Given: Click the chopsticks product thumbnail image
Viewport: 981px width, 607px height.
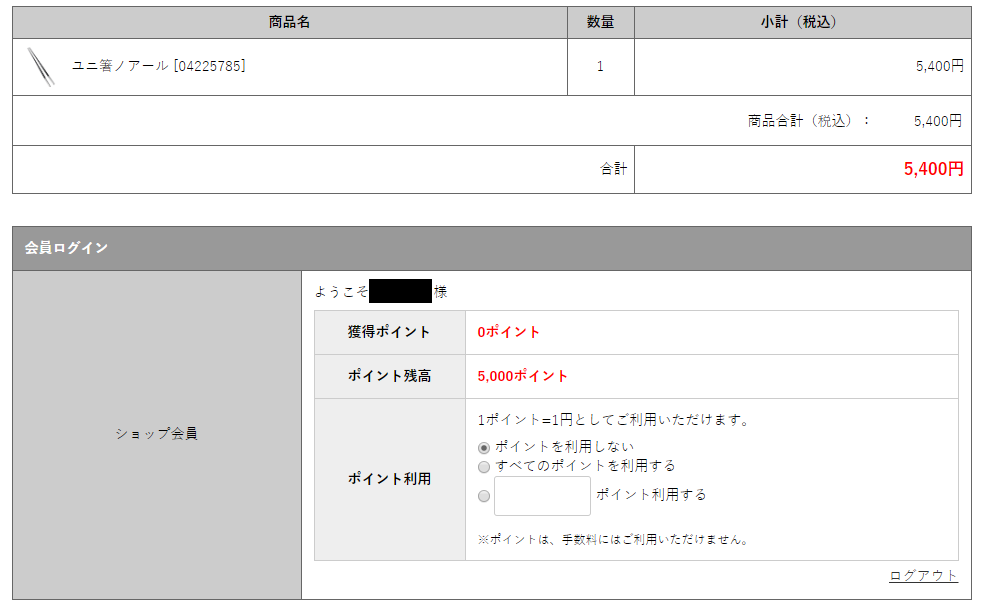Looking at the screenshot, I should 42,67.
